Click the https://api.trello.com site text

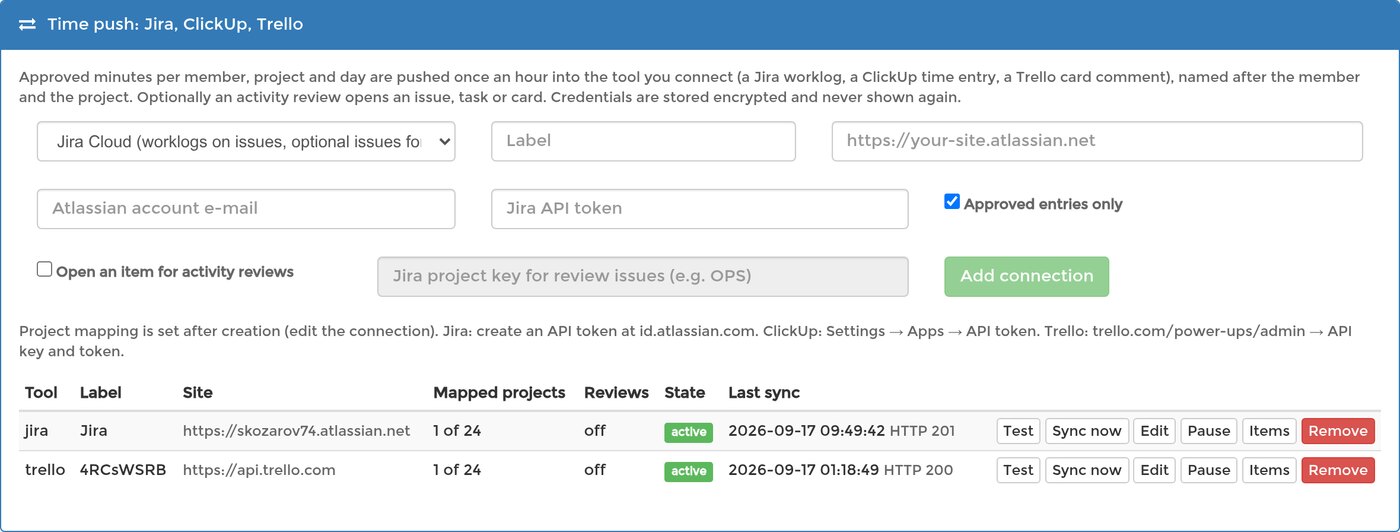point(259,470)
